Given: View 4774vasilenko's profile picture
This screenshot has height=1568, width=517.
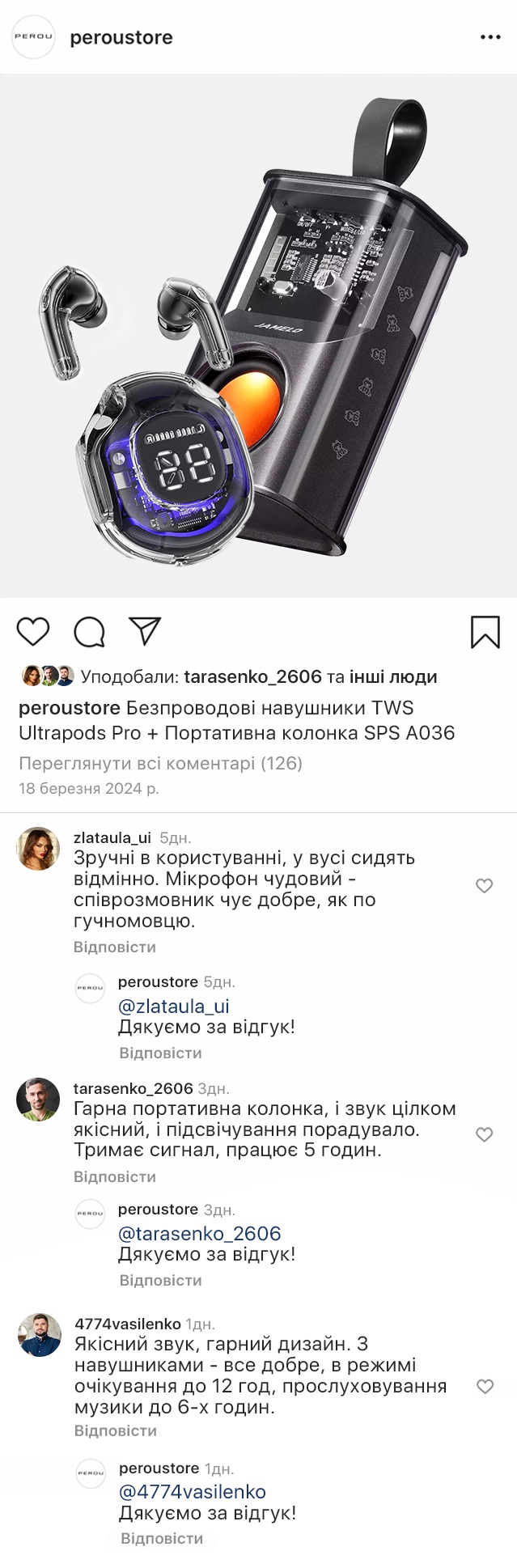Looking at the screenshot, I should 40,1335.
